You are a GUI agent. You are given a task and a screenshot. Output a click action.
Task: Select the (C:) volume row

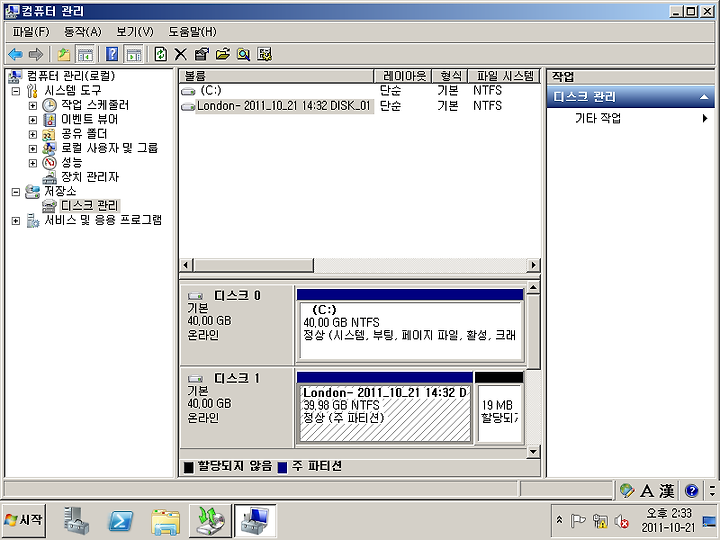pos(360,90)
